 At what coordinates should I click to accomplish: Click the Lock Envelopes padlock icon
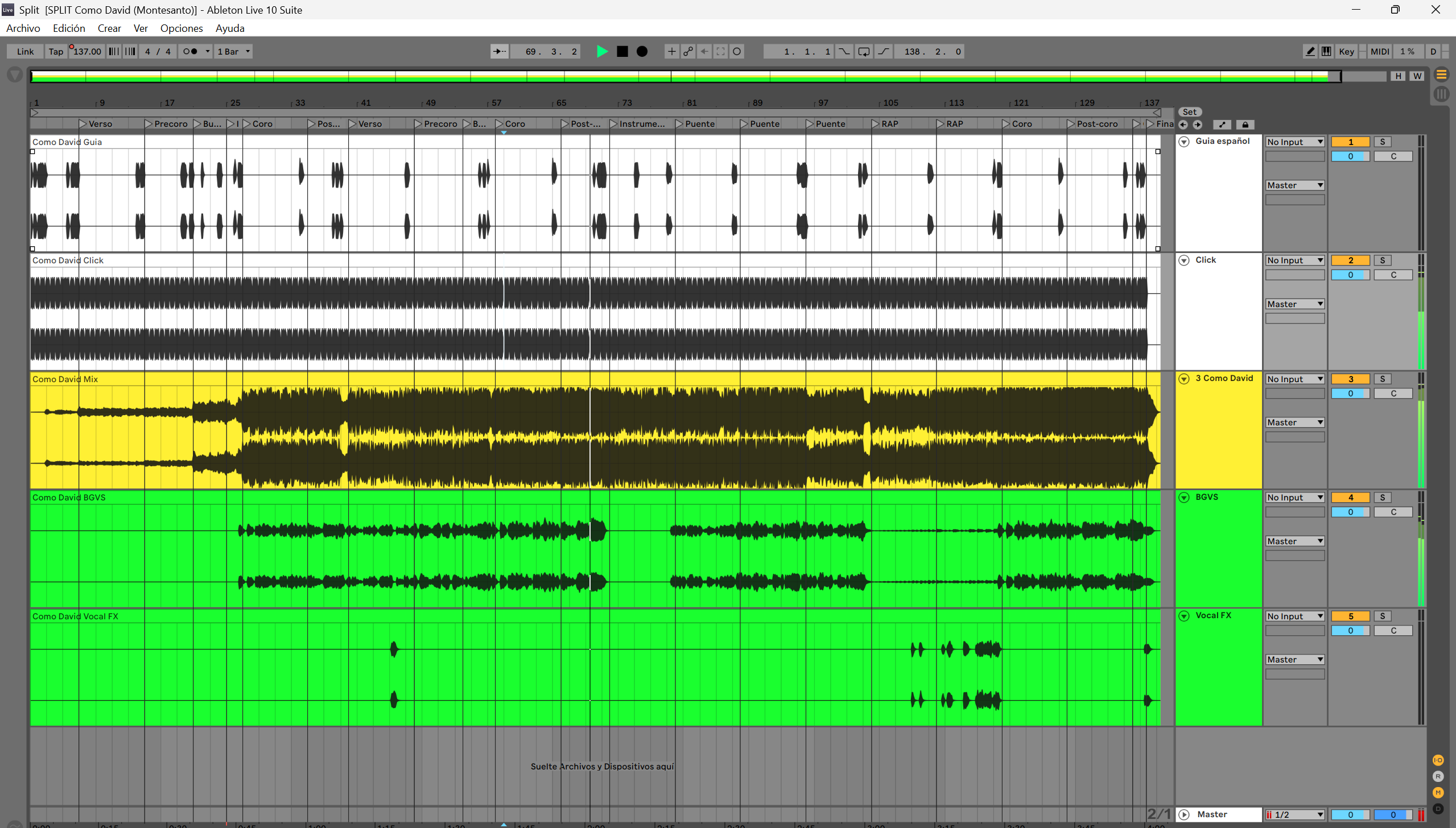(x=1245, y=125)
